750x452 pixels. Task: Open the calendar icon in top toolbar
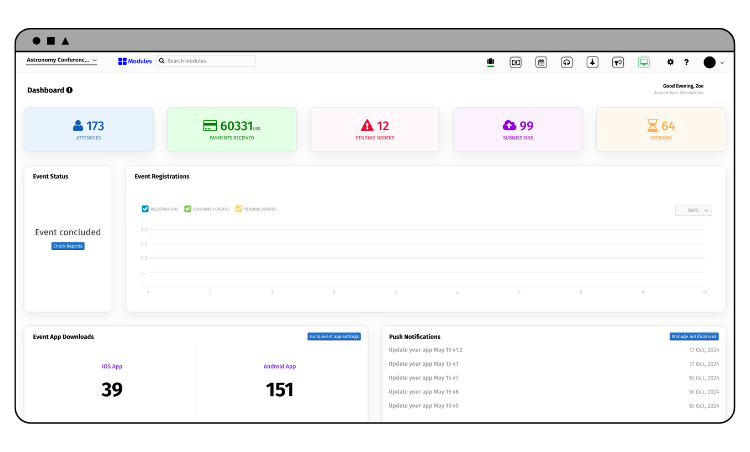(x=541, y=62)
